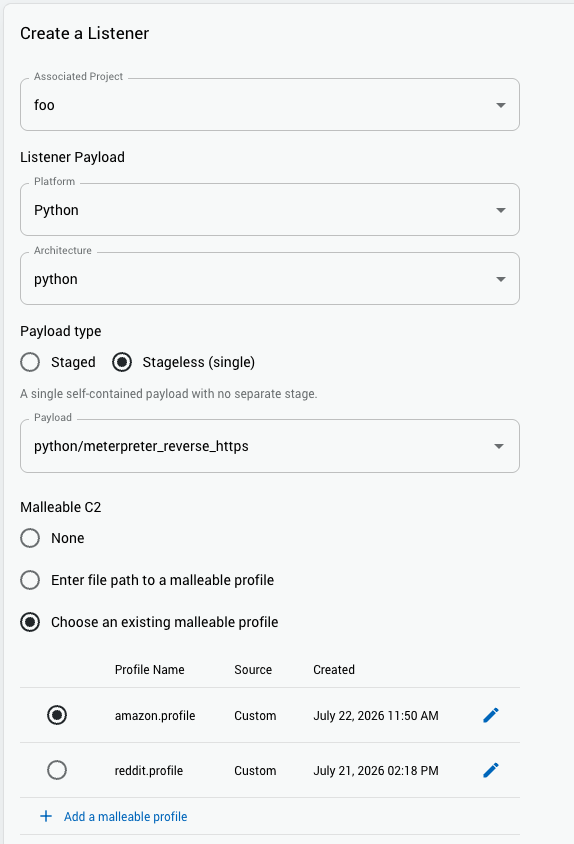The image size is (574, 844).
Task: Expand the Platform dropdown arrow
Action: point(501,210)
